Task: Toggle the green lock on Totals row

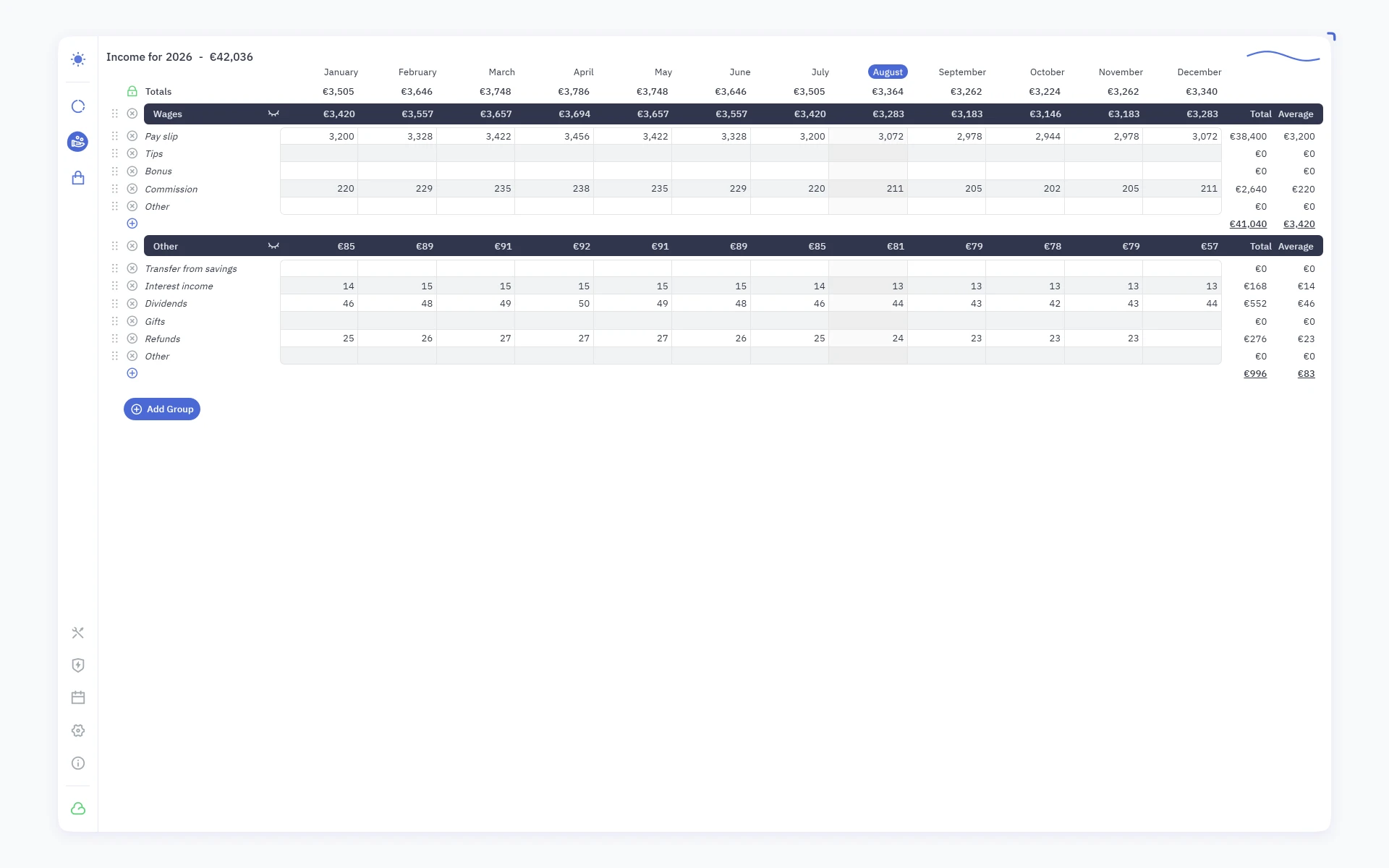Action: point(132,91)
